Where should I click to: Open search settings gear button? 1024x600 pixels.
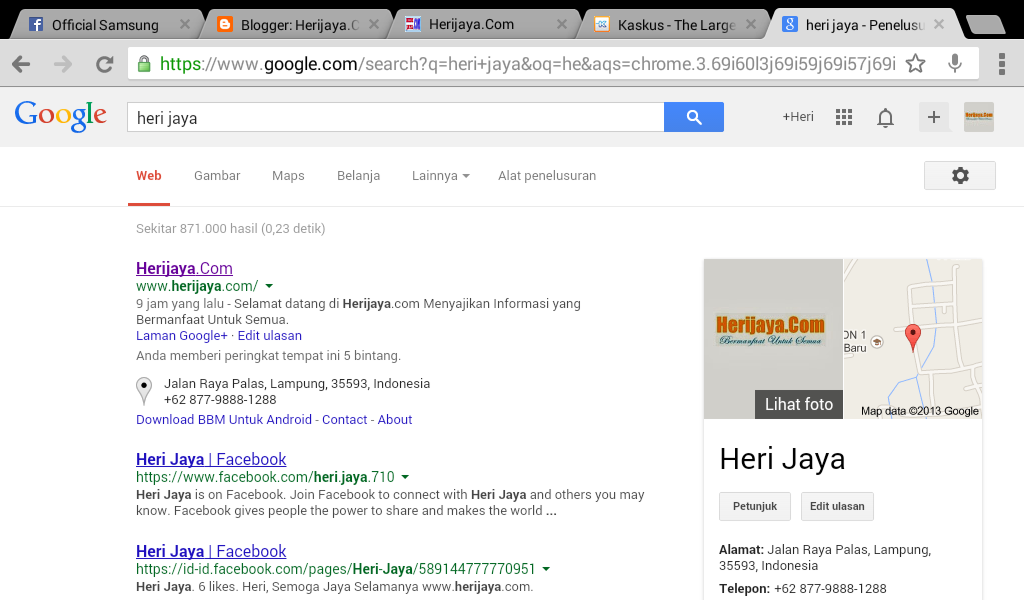959,175
